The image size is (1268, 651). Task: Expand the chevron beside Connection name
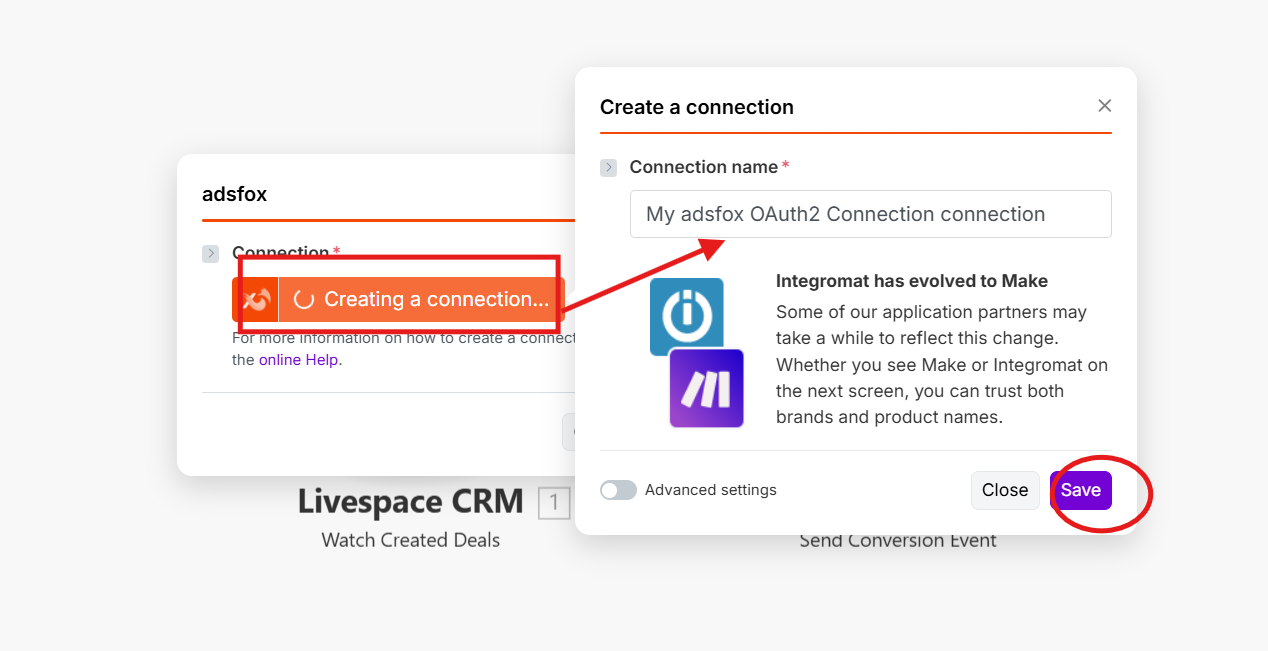608,168
